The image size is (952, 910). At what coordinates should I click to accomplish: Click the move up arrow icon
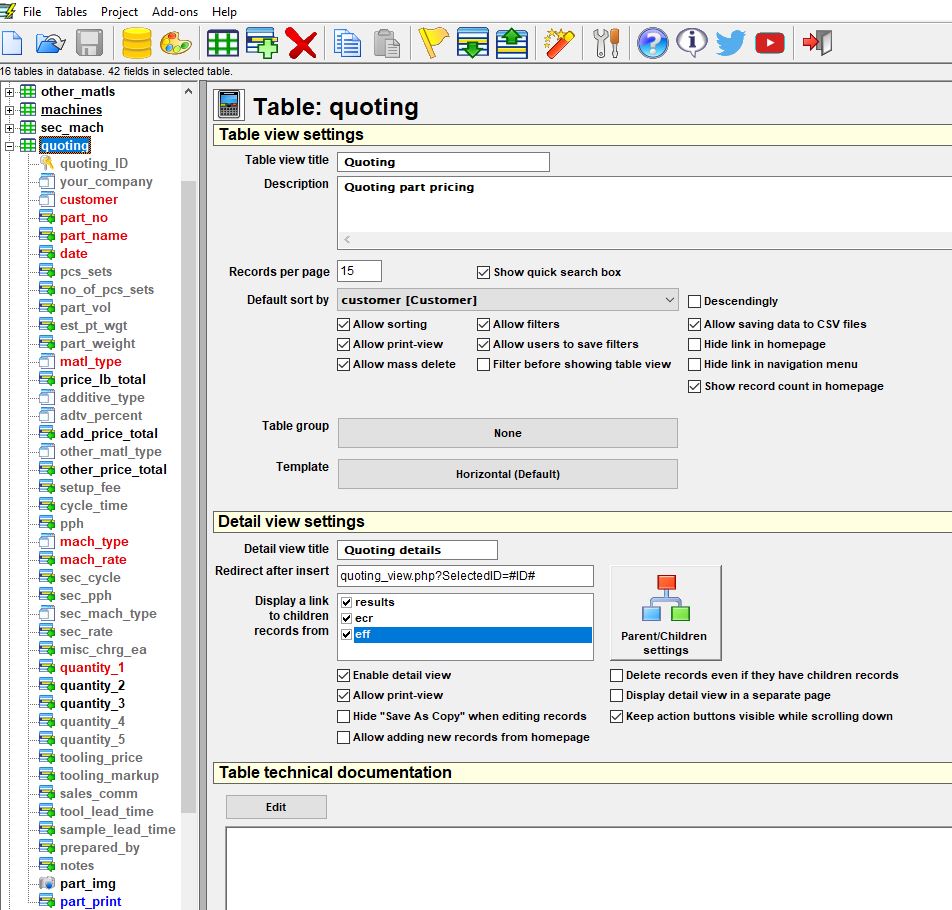[512, 43]
